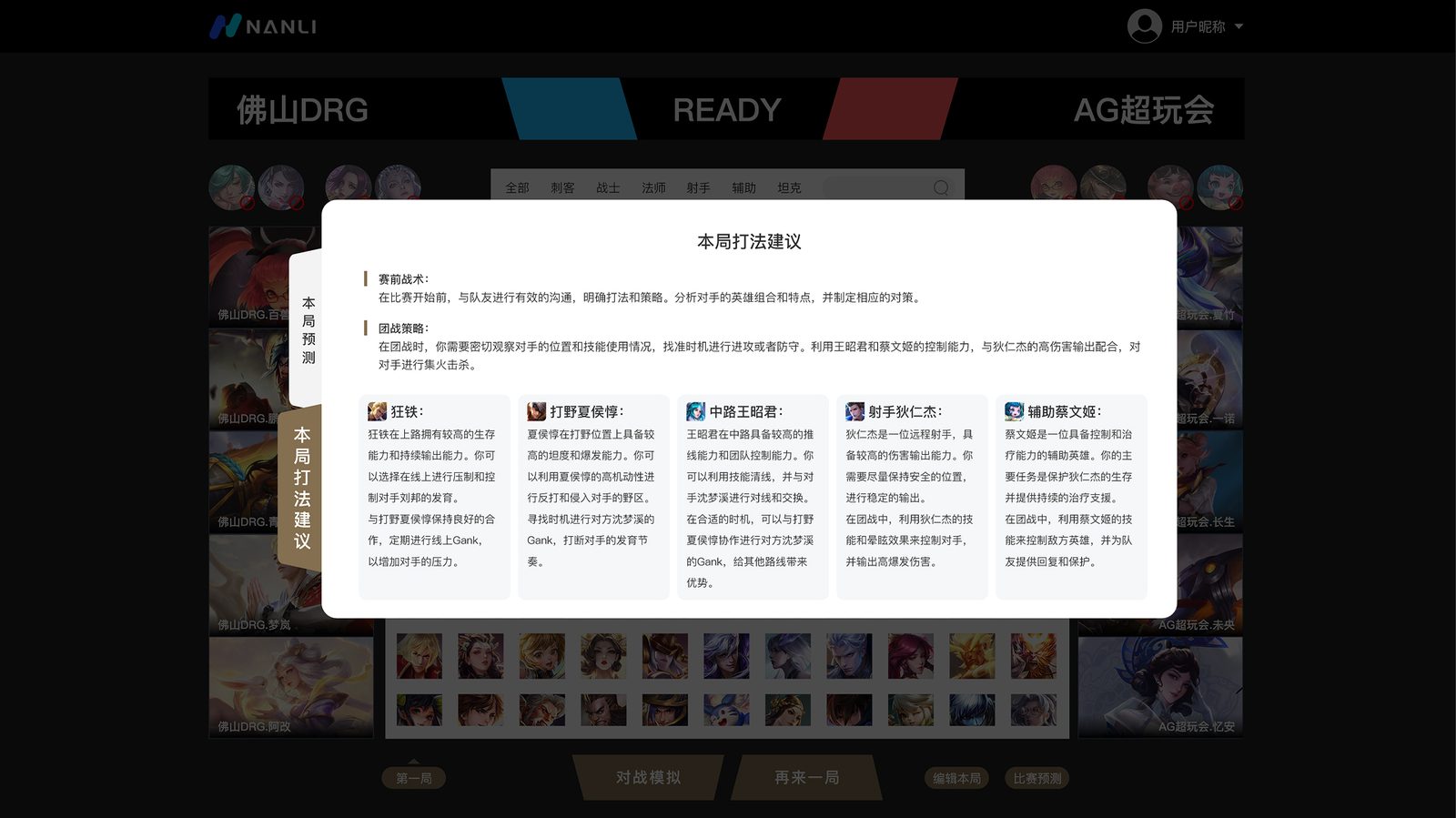
Task: Click the 王昭君 hero icon in suggestions
Action: 695,411
